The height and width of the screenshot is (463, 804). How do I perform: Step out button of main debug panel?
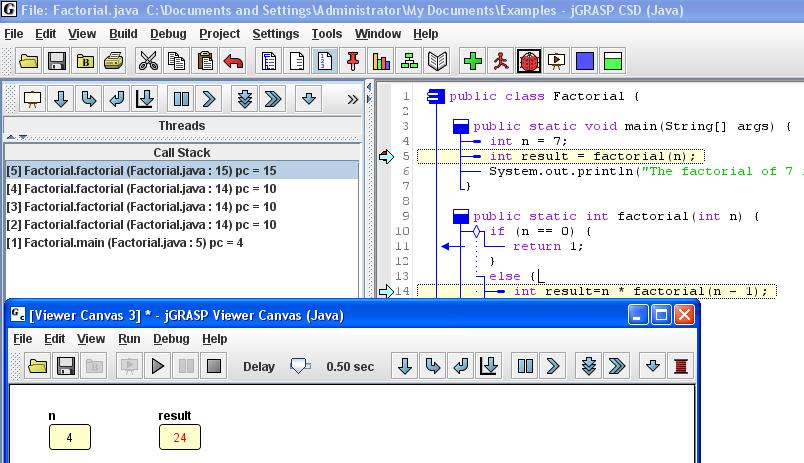117,98
